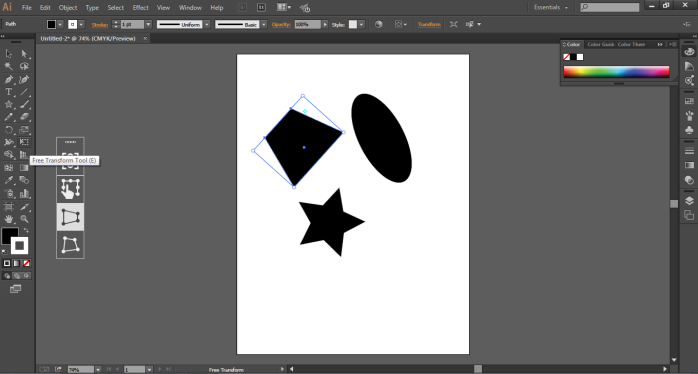Open the zoom level dropdown at bottom
698x374 pixels.
(x=98, y=370)
